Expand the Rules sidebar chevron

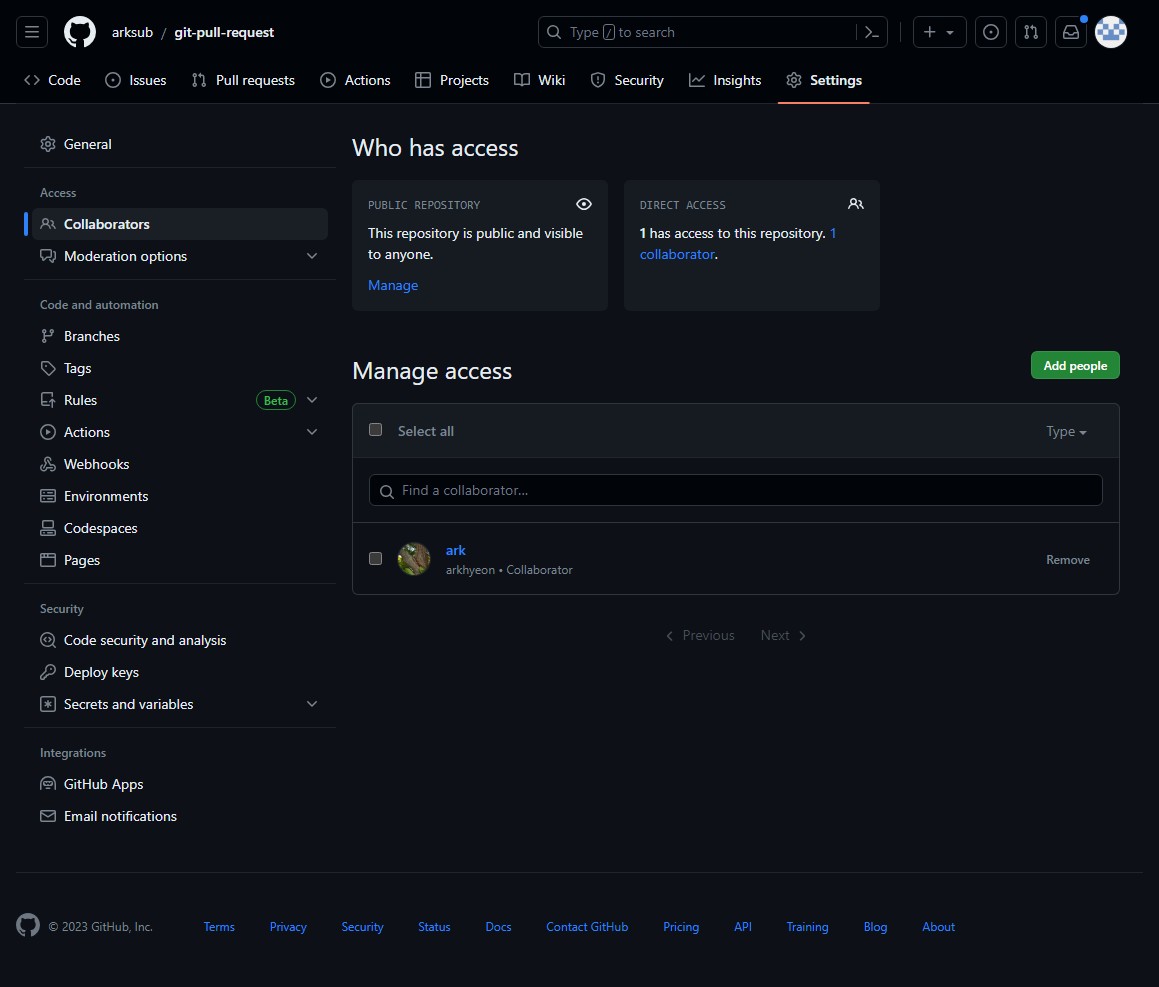click(312, 400)
